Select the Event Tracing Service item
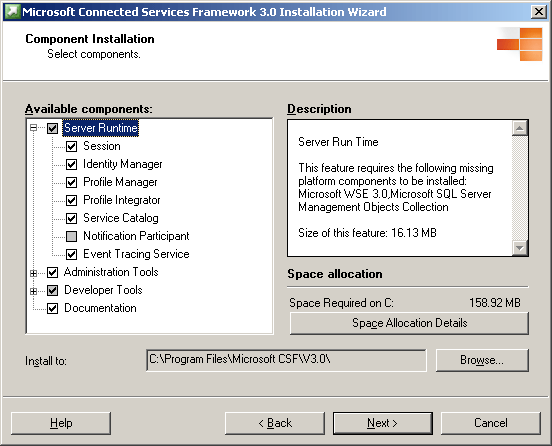The image size is (552, 446). click(136, 254)
